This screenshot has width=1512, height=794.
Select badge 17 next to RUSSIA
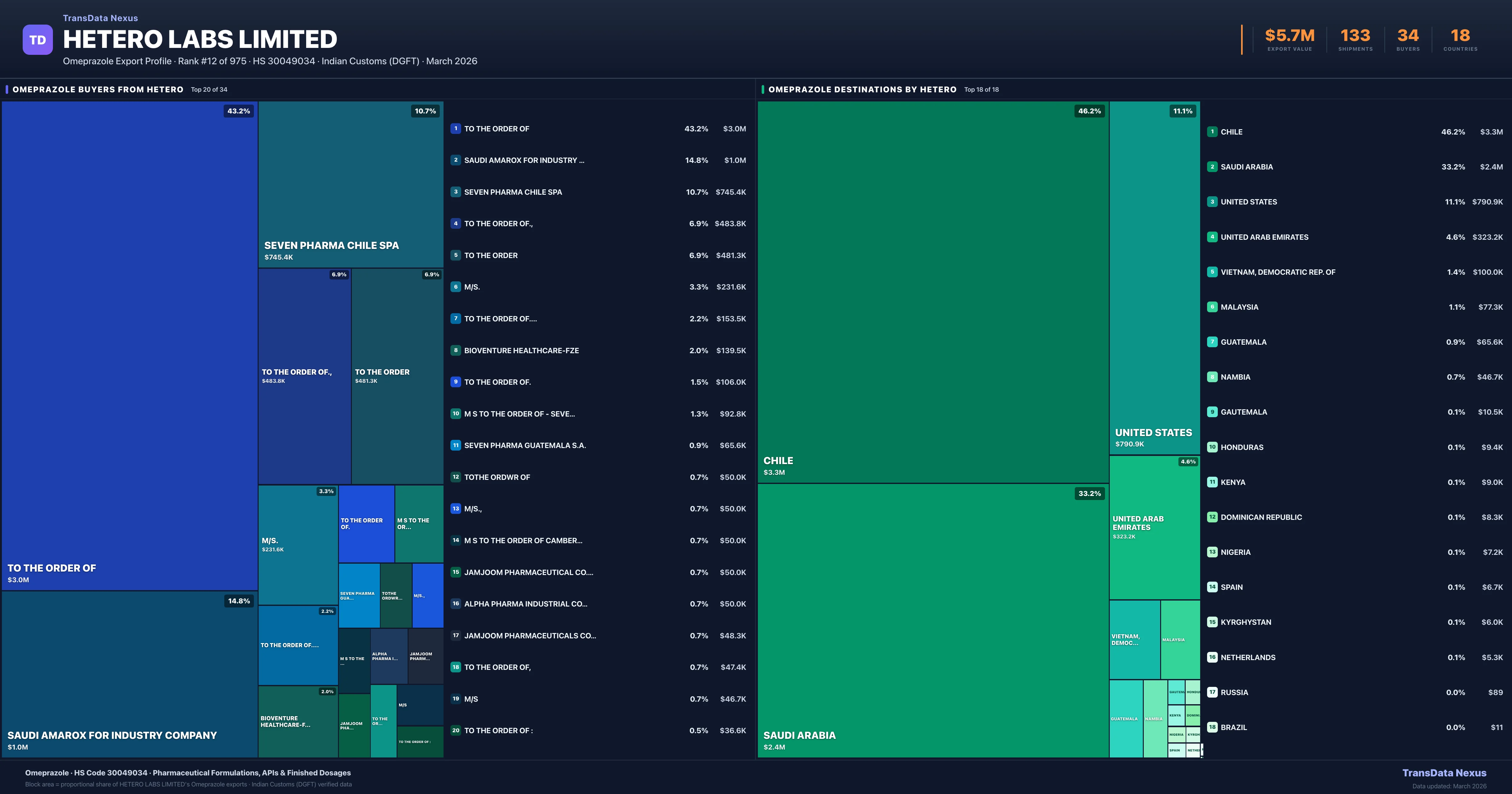pyautogui.click(x=1212, y=693)
